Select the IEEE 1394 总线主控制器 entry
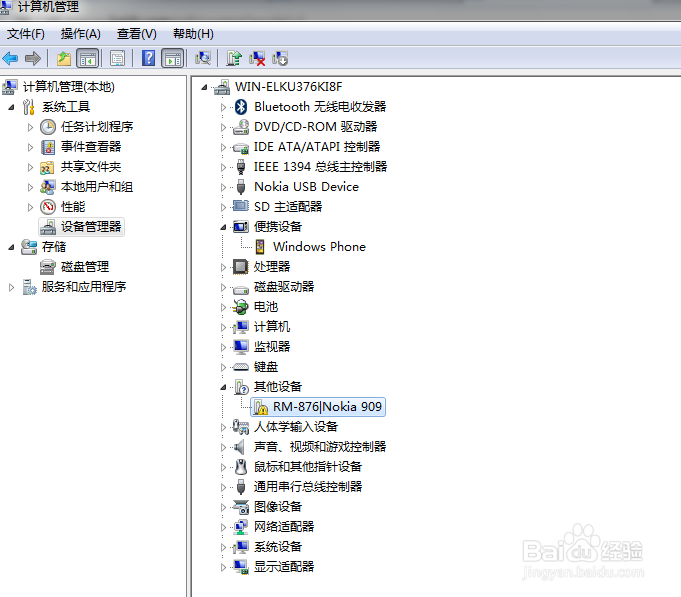681x597 pixels. point(320,167)
